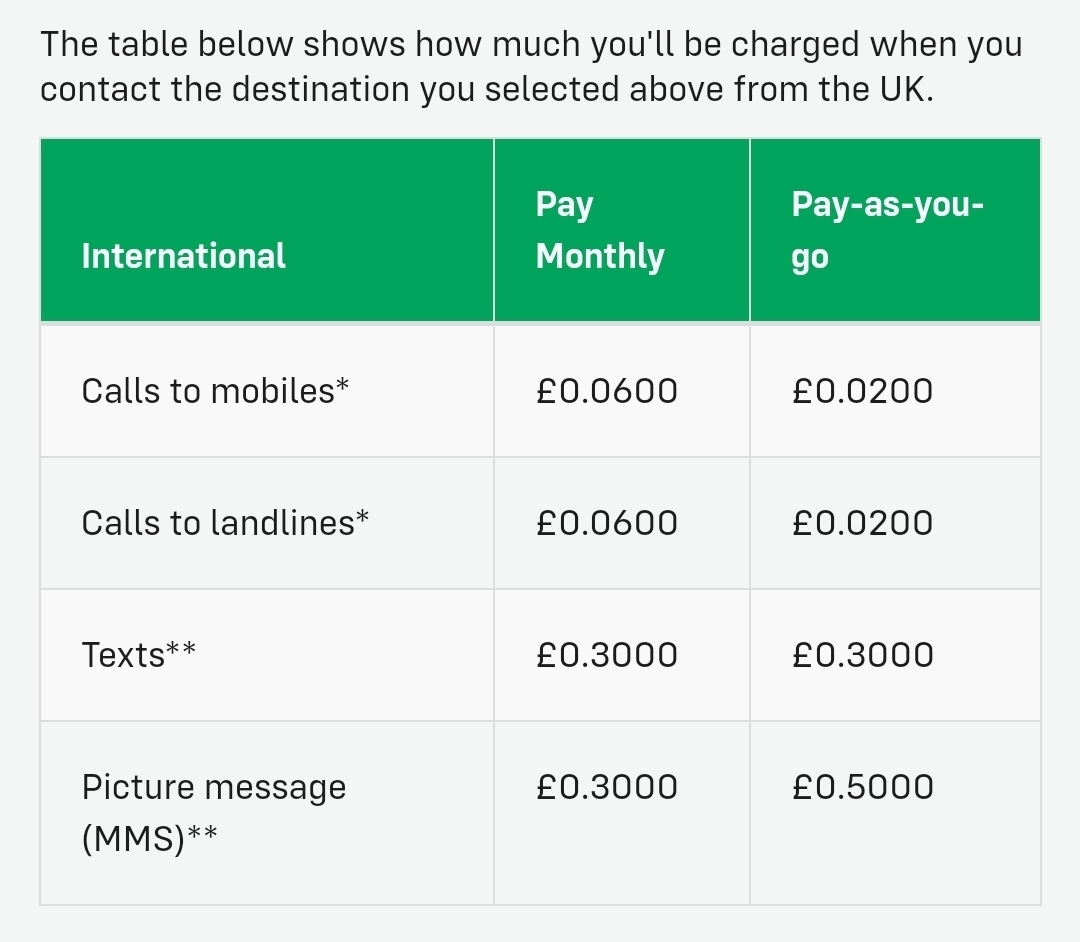Click Pay Monthly price for calls to landlines
This screenshot has height=942, width=1080.
607,523
